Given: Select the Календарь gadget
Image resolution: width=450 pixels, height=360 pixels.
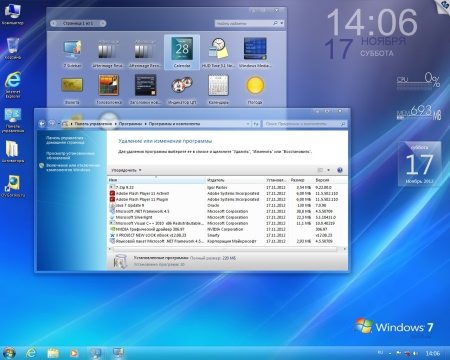Looking at the screenshot, I should coord(218,90).
